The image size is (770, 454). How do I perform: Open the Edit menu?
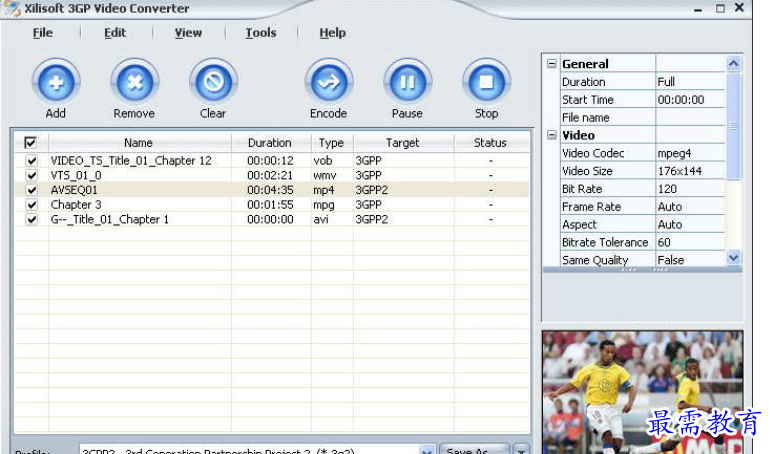click(x=115, y=33)
